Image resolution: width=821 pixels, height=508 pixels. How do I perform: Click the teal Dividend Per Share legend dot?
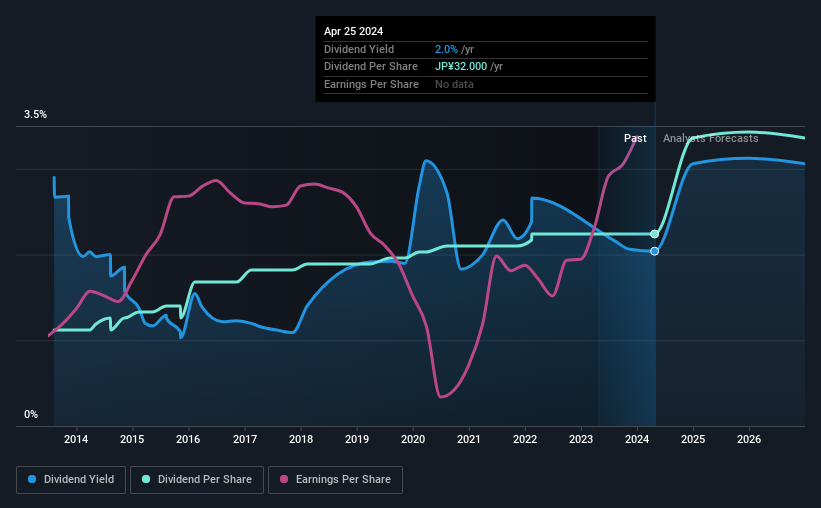tap(146, 479)
